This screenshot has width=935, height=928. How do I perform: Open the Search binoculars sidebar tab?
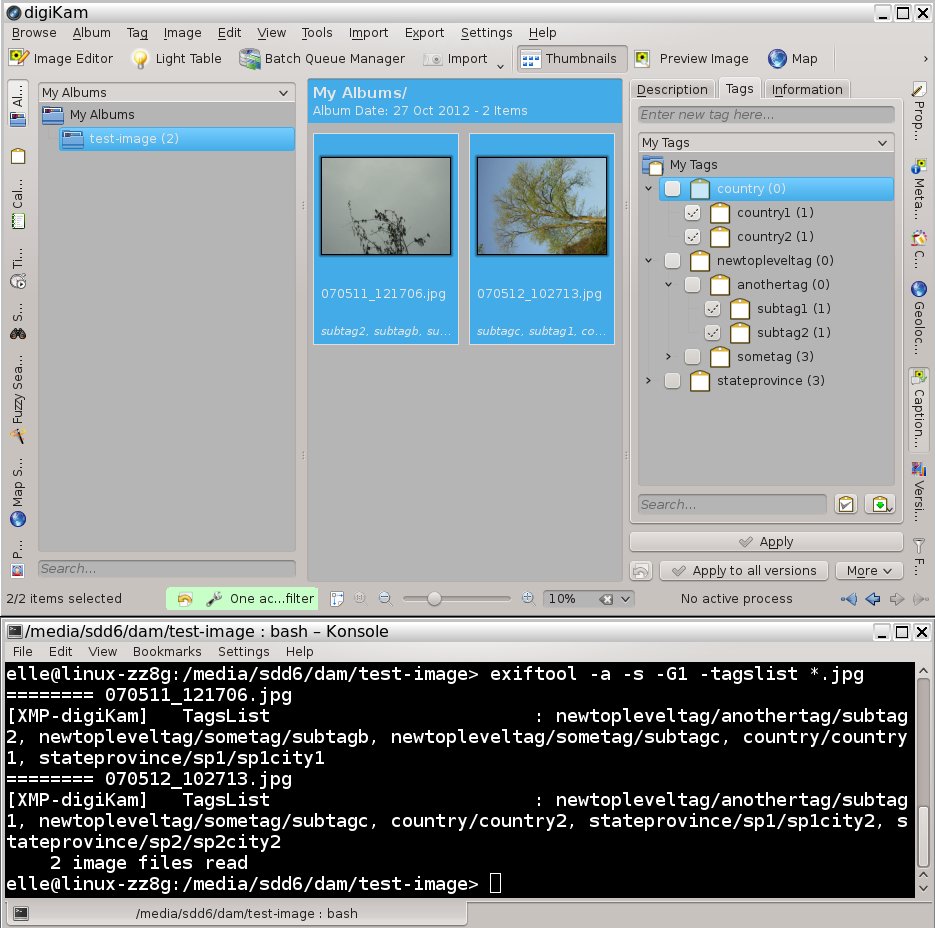(x=18, y=322)
